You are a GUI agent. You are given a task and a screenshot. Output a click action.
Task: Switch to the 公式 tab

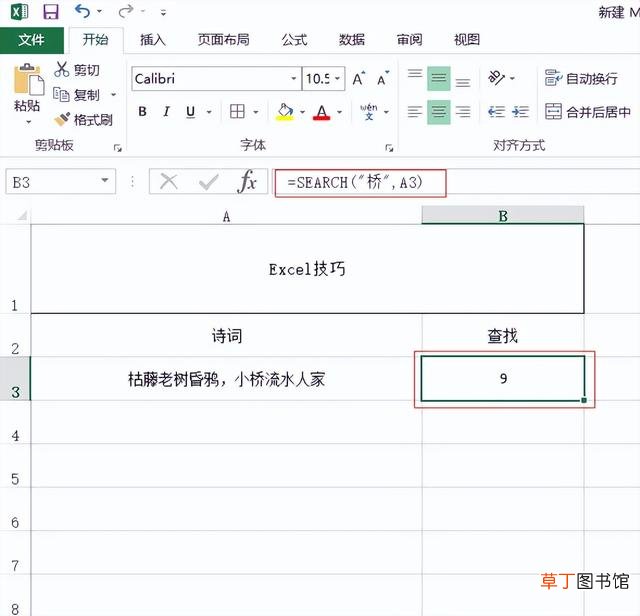point(294,40)
